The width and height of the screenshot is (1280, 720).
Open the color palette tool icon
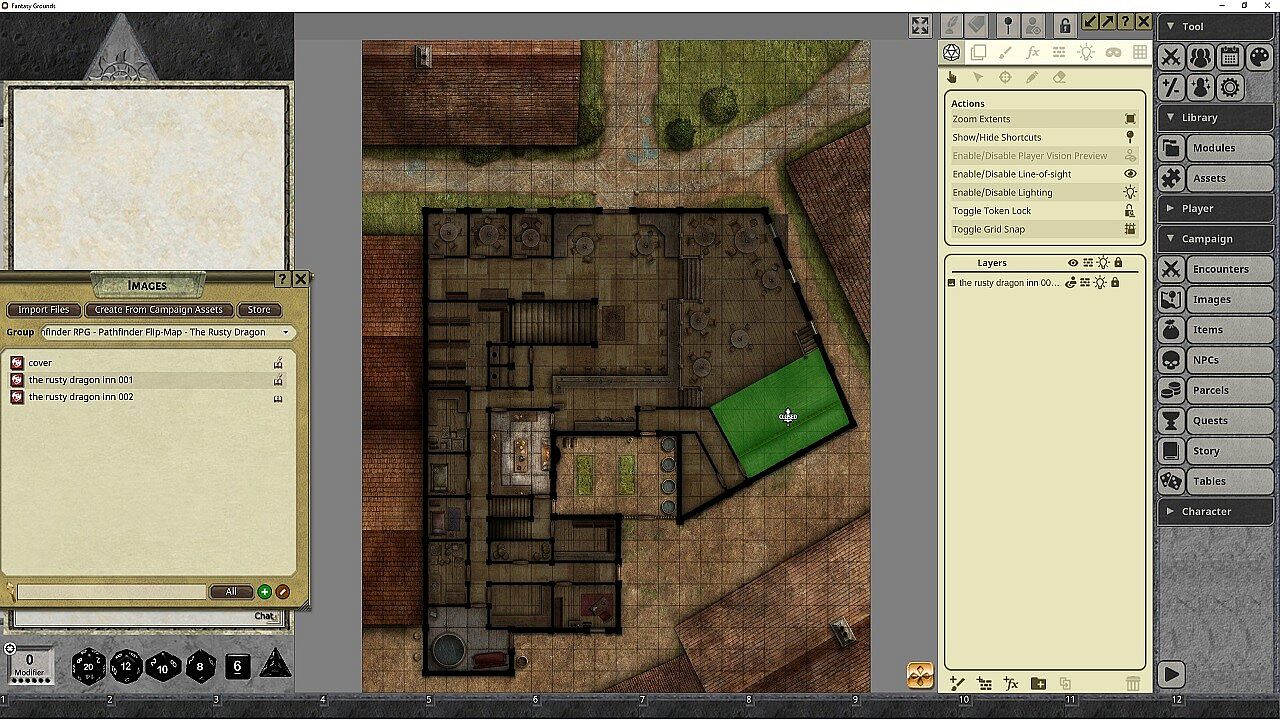pos(1259,57)
